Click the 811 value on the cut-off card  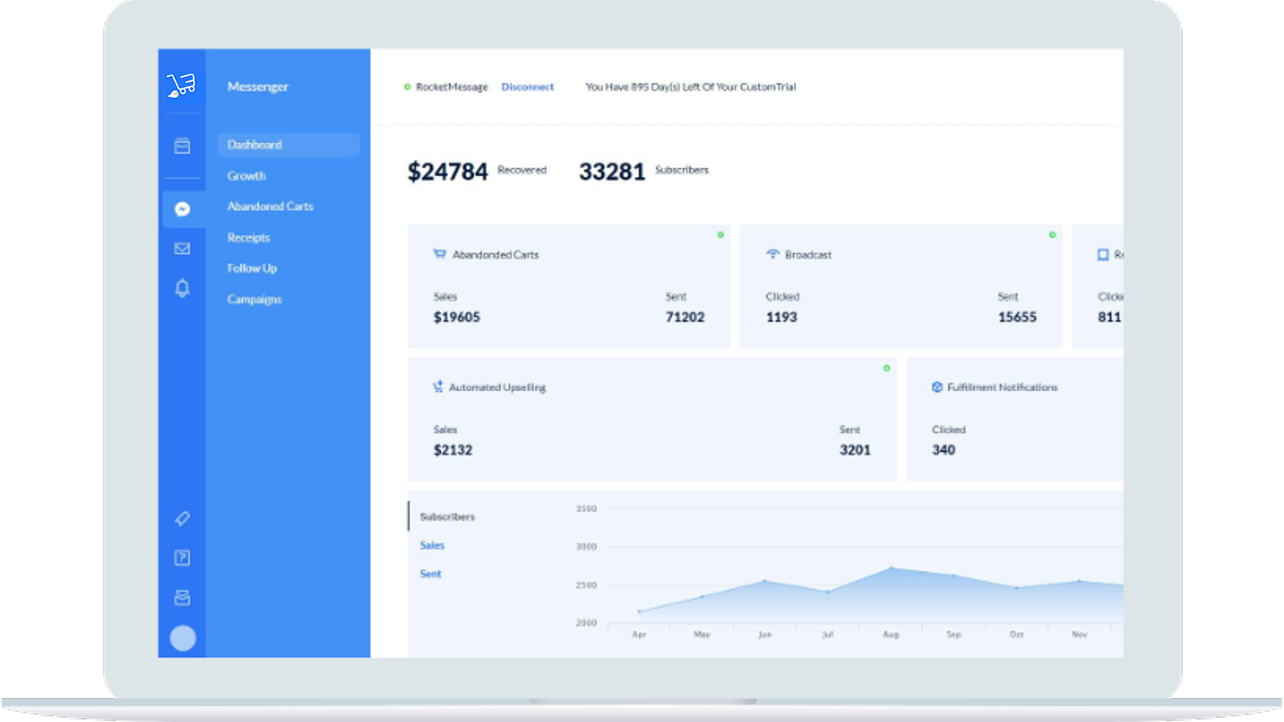pos(1109,317)
